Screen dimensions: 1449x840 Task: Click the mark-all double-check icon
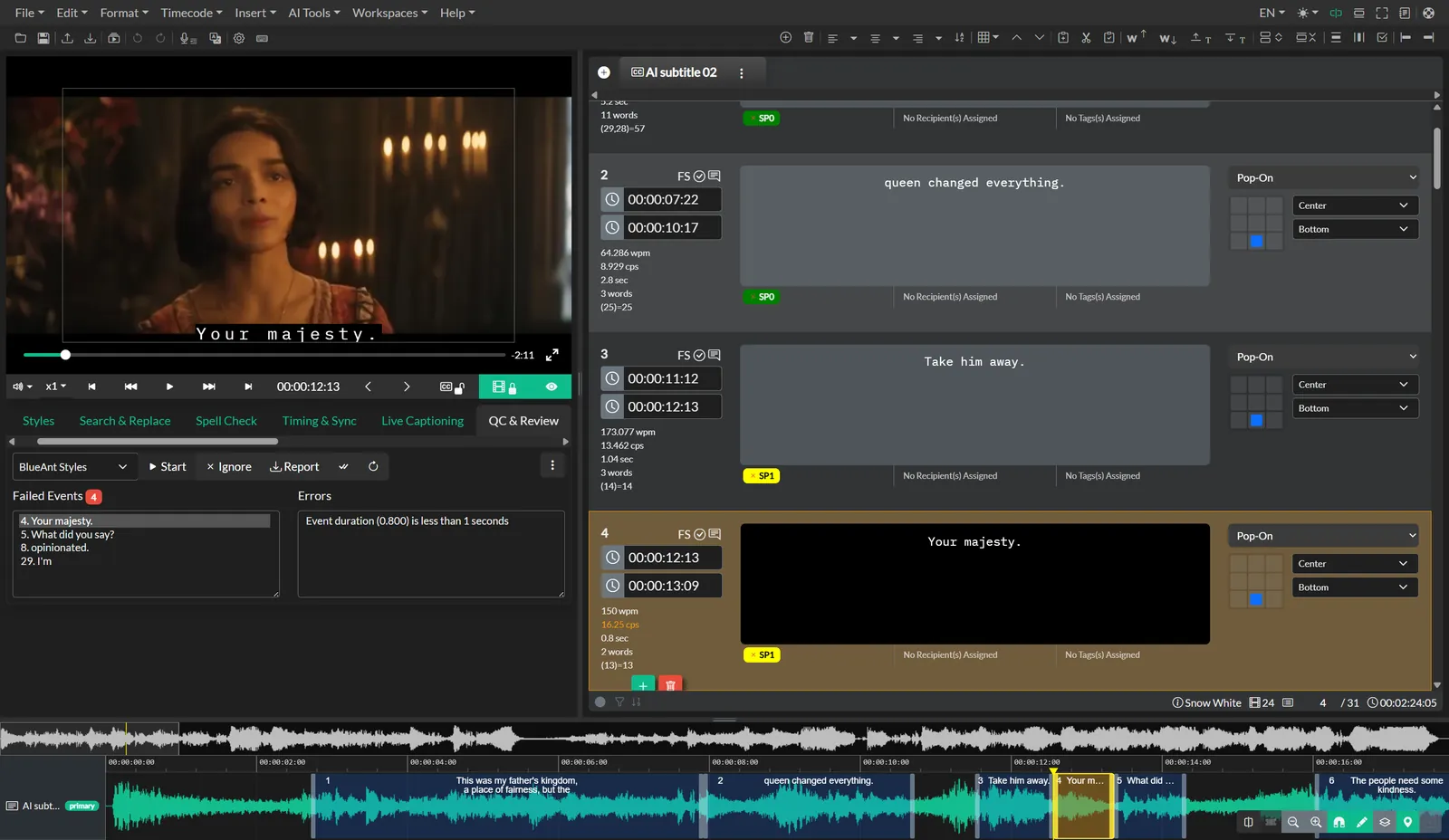[343, 466]
